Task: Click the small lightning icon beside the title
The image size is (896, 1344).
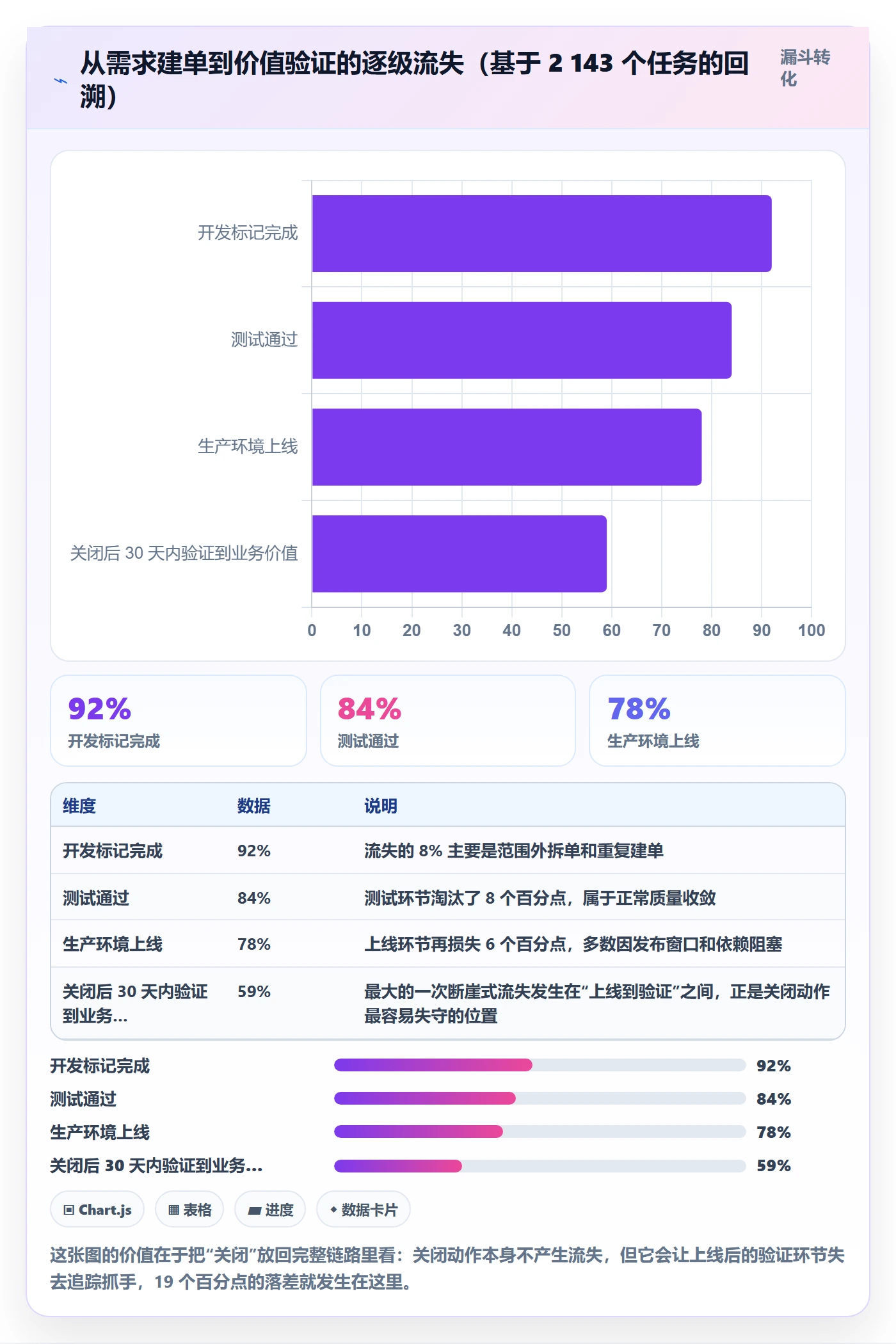Action: (61, 81)
